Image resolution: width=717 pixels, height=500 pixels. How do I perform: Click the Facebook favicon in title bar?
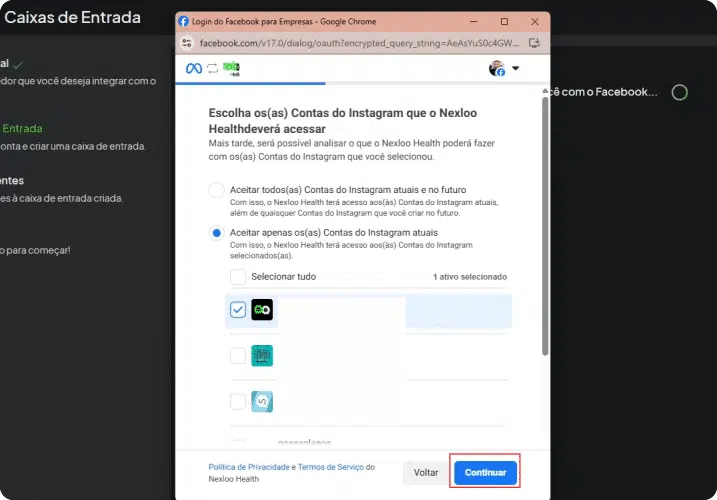pyautogui.click(x=183, y=22)
